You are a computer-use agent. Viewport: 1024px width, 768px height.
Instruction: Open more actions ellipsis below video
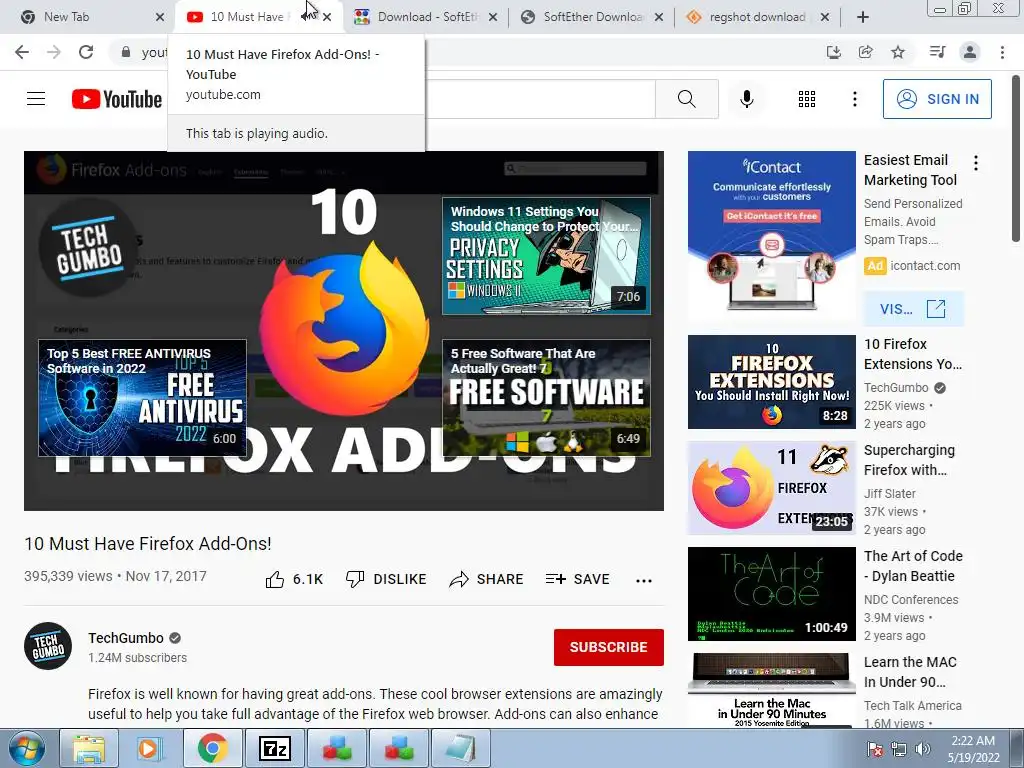click(x=644, y=581)
